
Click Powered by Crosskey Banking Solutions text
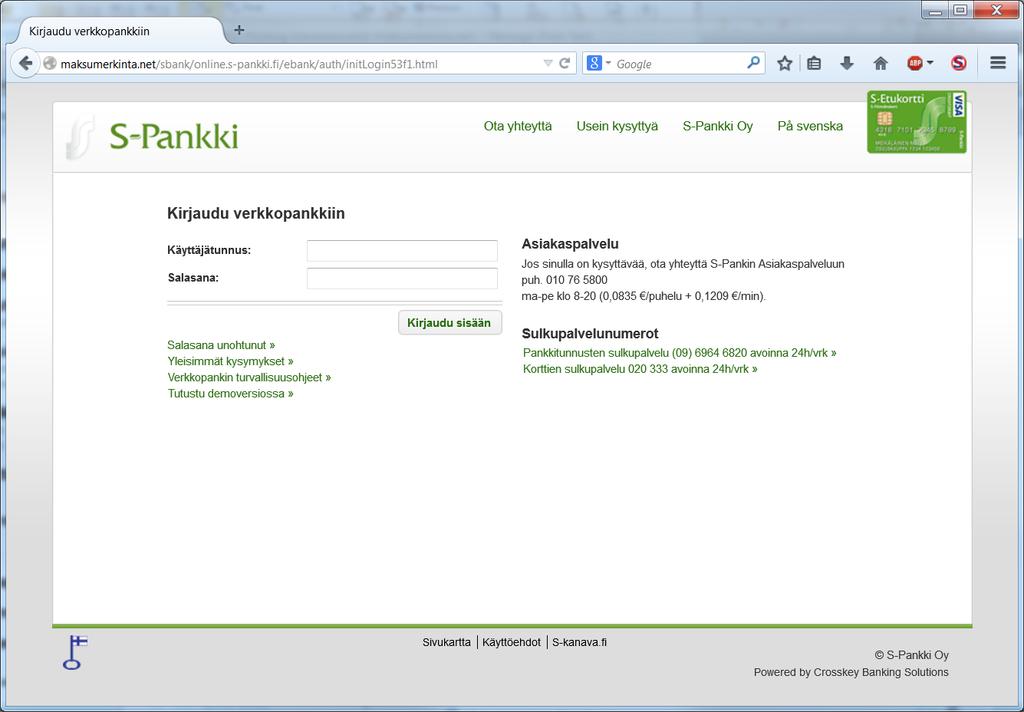pyautogui.click(x=851, y=672)
